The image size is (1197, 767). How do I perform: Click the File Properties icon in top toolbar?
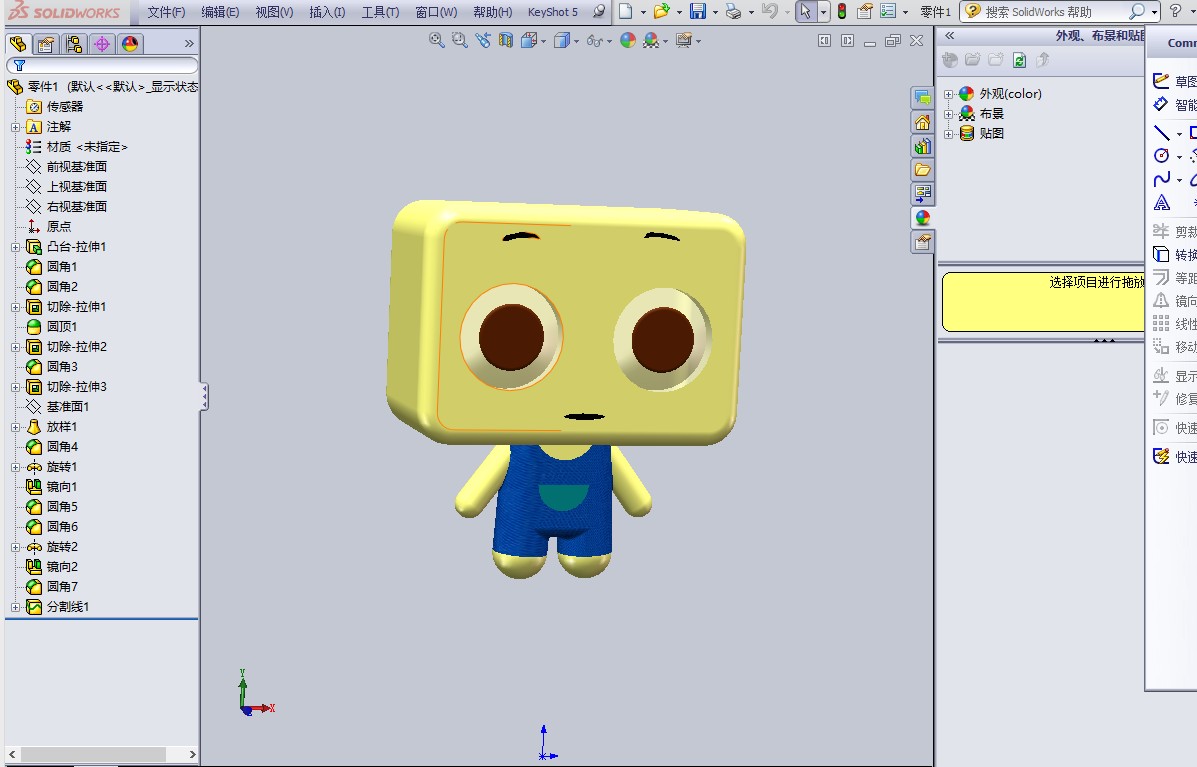pyautogui.click(x=864, y=11)
